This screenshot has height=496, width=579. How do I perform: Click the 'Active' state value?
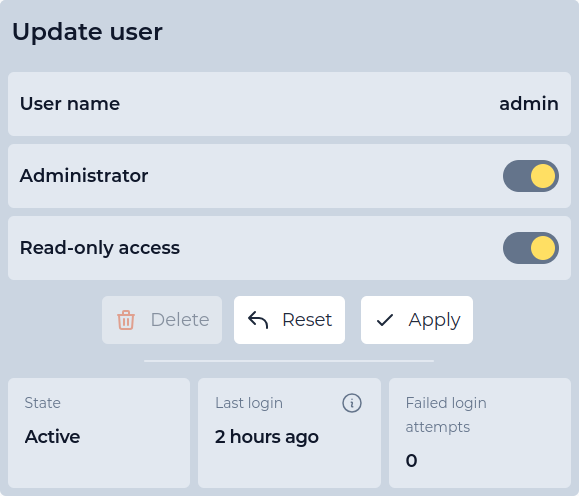(x=52, y=437)
